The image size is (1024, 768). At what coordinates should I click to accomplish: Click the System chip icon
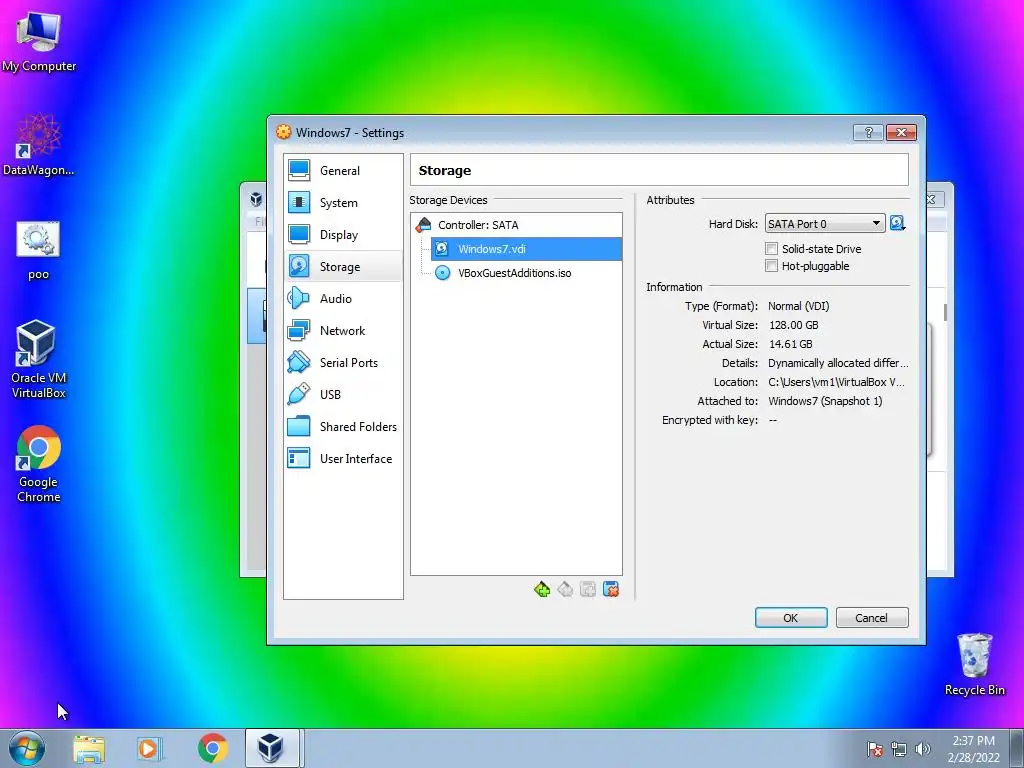(299, 202)
